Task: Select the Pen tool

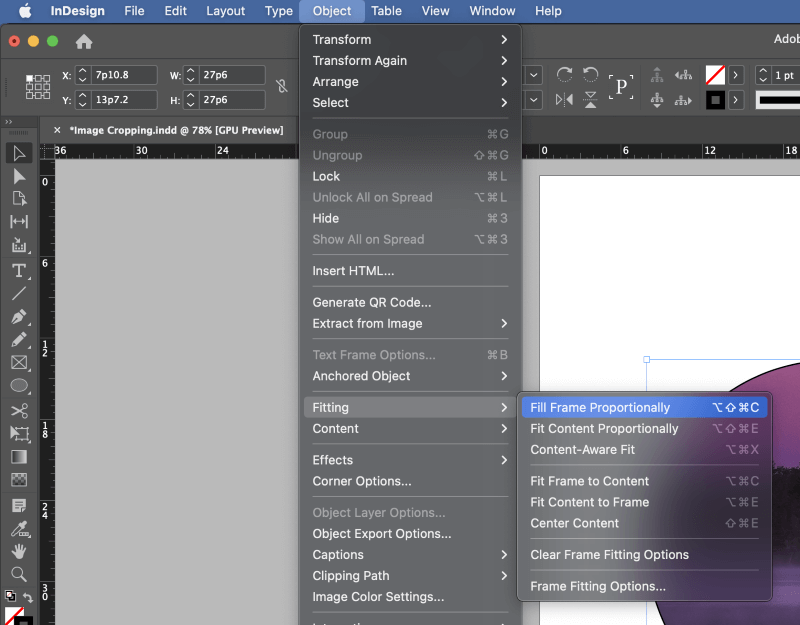Action: tap(19, 316)
